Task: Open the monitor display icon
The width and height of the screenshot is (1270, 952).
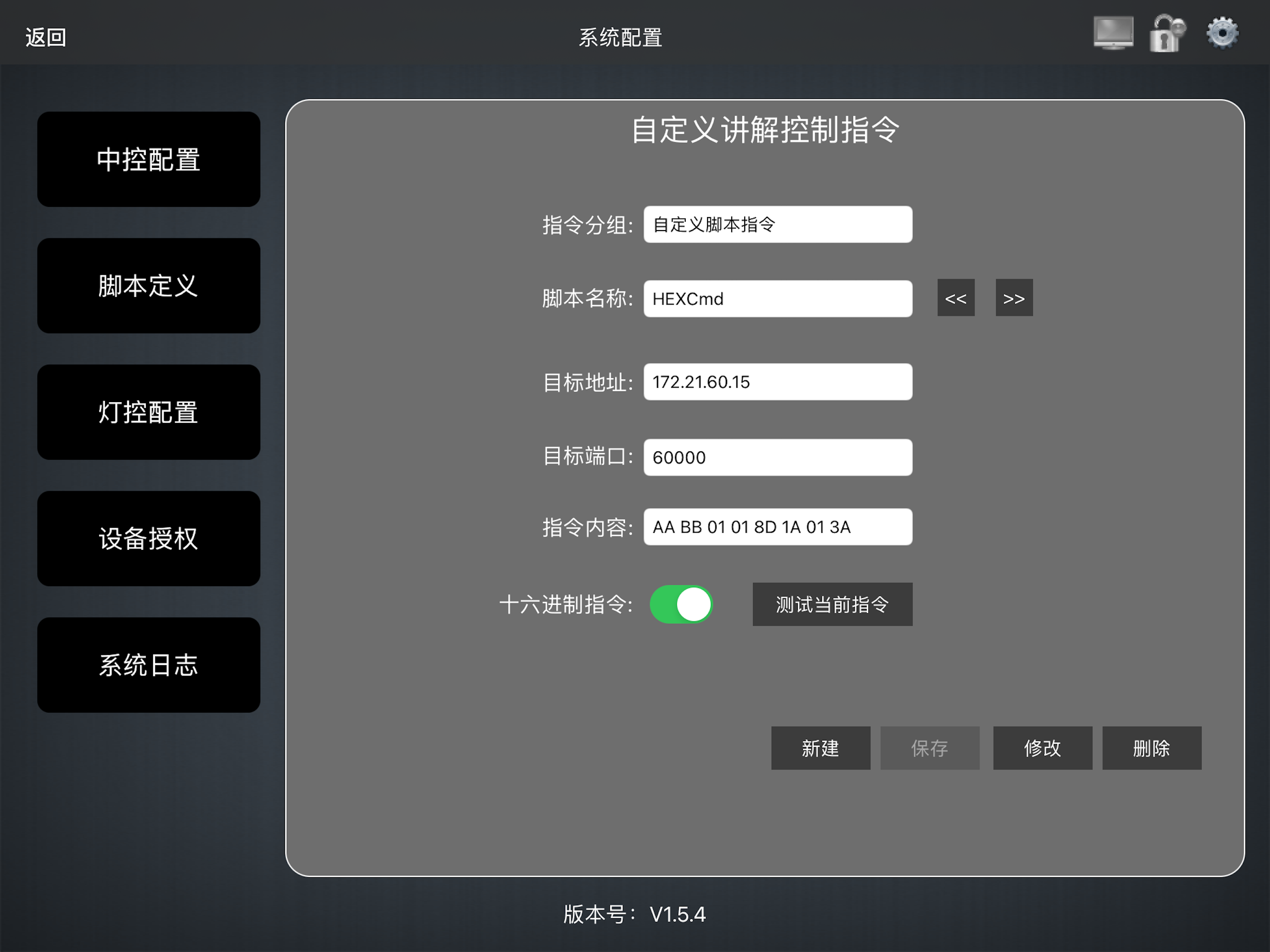Action: pos(1113,33)
